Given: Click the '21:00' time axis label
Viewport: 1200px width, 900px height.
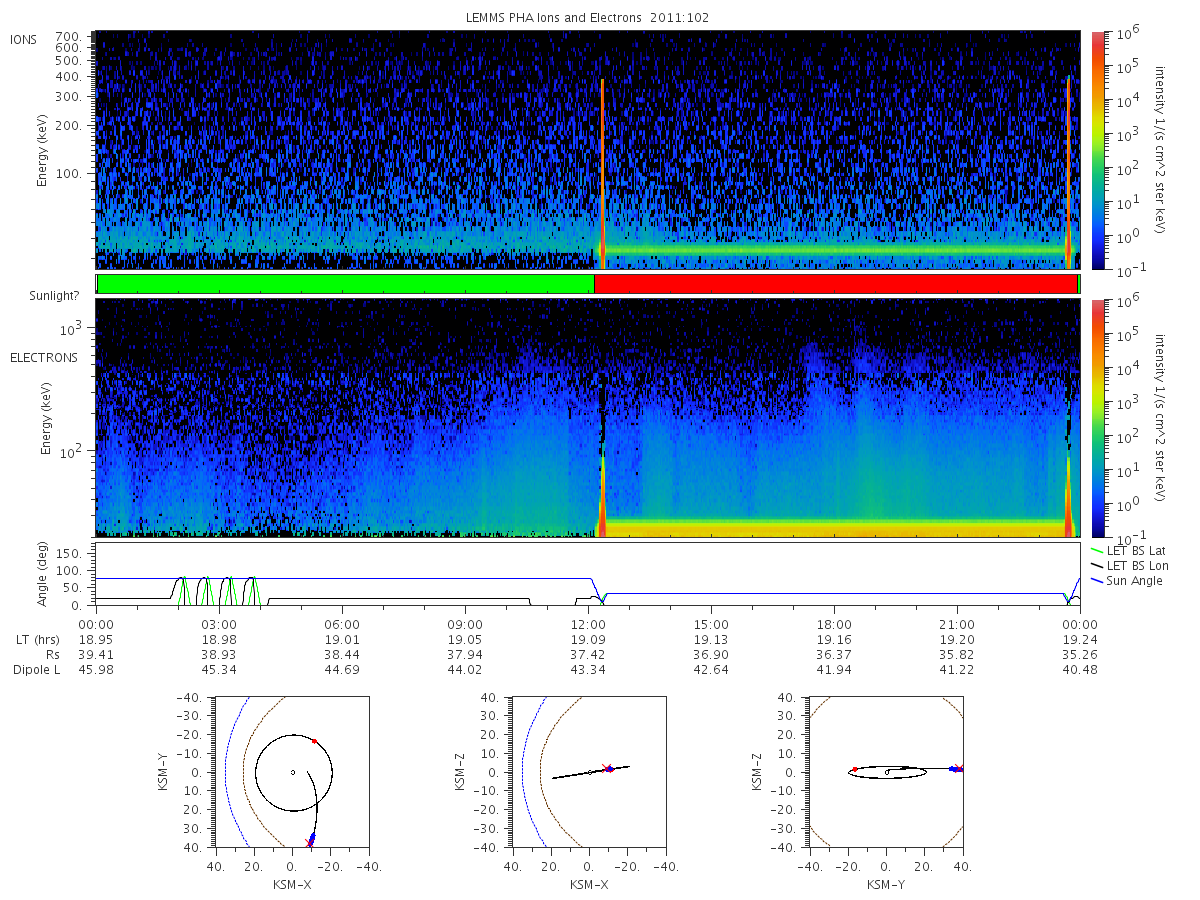Looking at the screenshot, I should click(x=957, y=623).
